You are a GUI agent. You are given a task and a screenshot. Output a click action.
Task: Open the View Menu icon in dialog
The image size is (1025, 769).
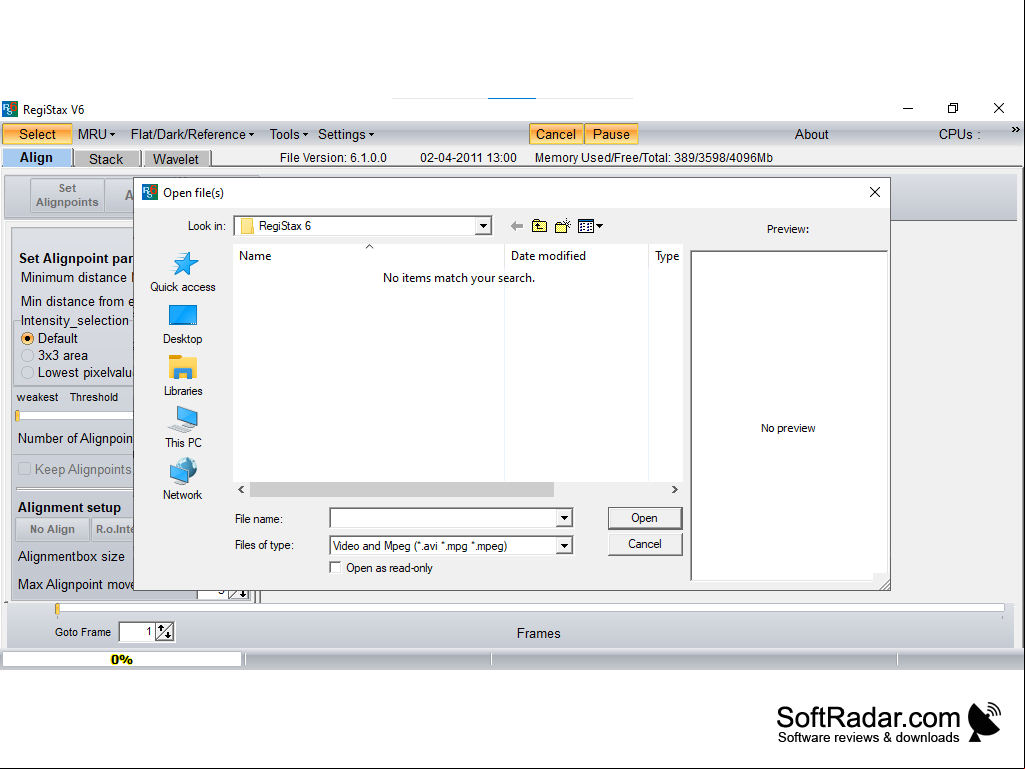click(x=590, y=226)
